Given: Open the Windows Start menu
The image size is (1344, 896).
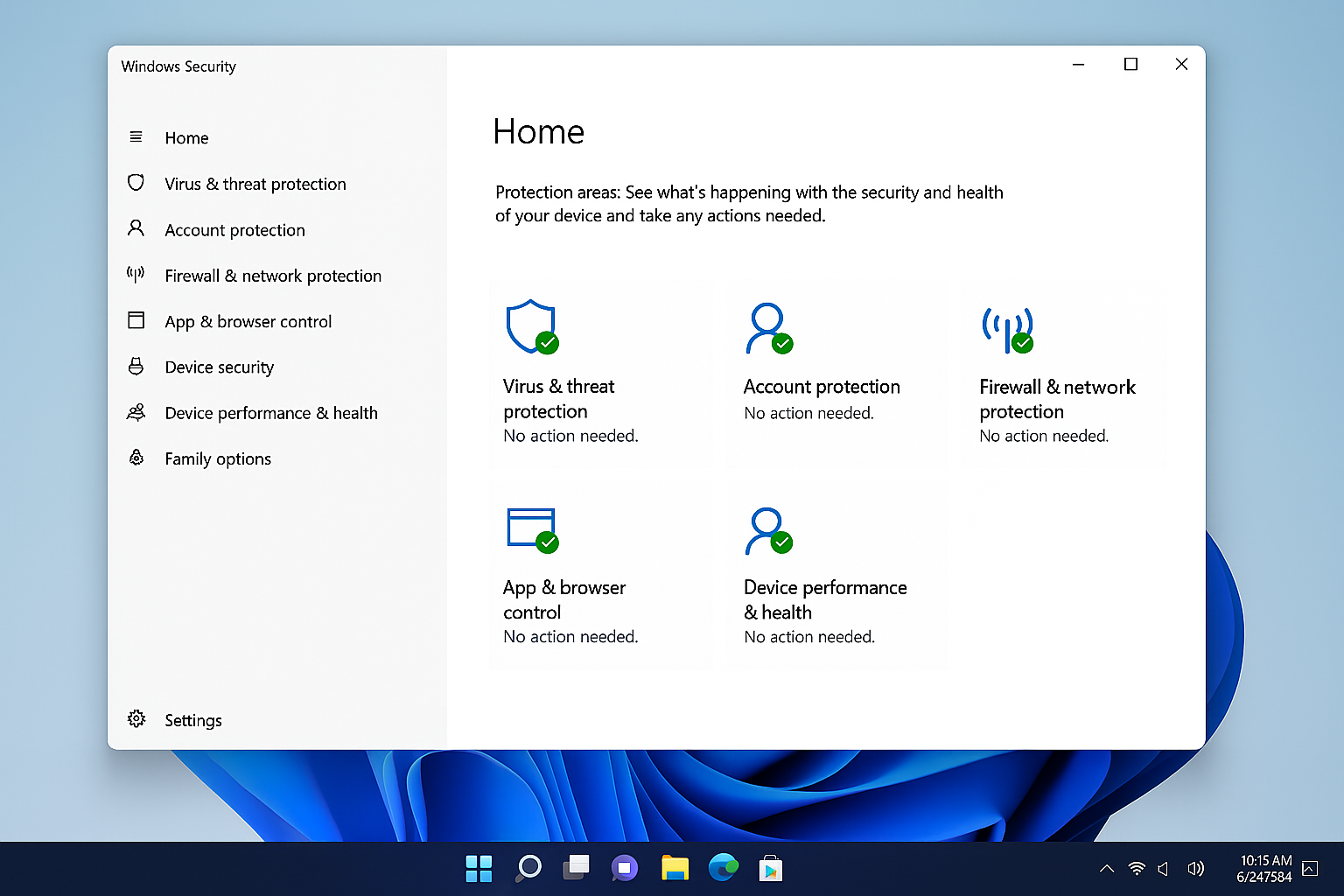Looking at the screenshot, I should point(479,868).
